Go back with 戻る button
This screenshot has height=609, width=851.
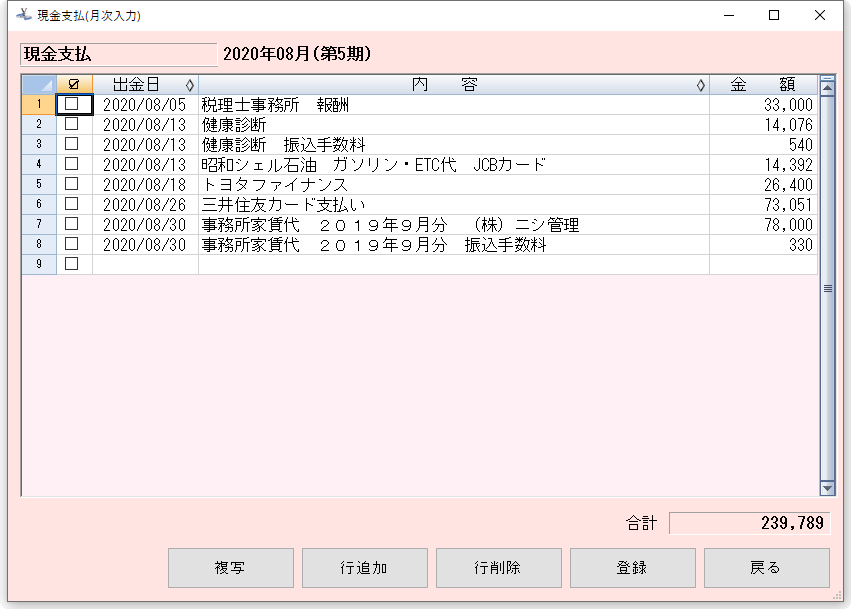767,568
